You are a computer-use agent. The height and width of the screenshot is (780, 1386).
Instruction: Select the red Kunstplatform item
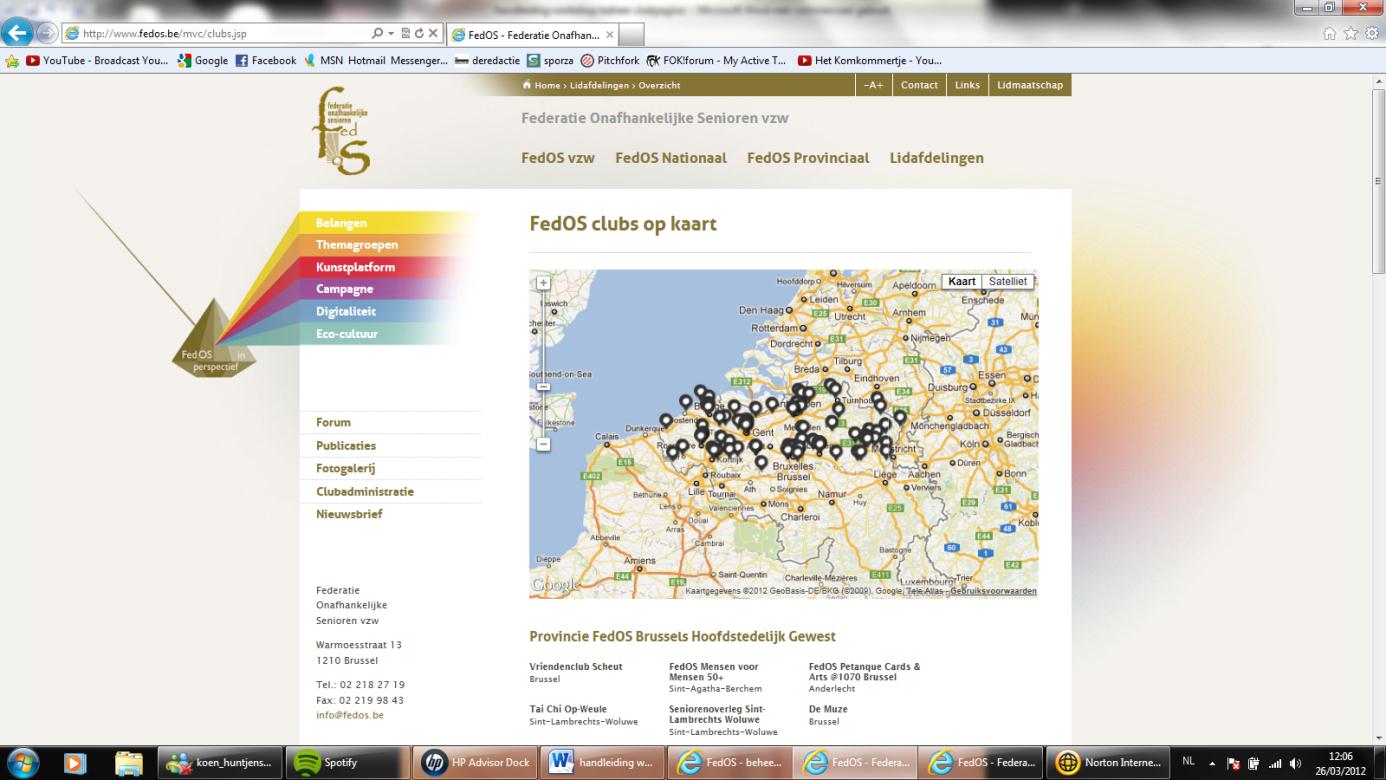click(x=355, y=267)
